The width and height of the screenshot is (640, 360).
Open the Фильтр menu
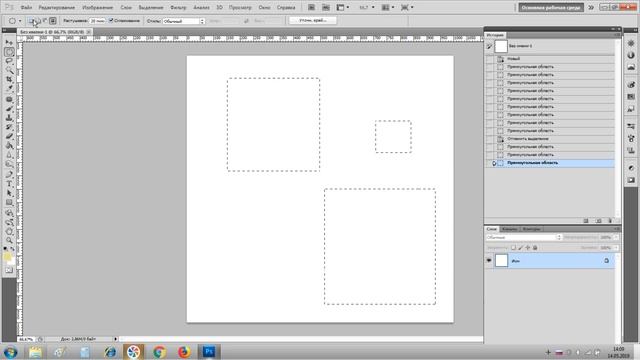[x=178, y=7]
